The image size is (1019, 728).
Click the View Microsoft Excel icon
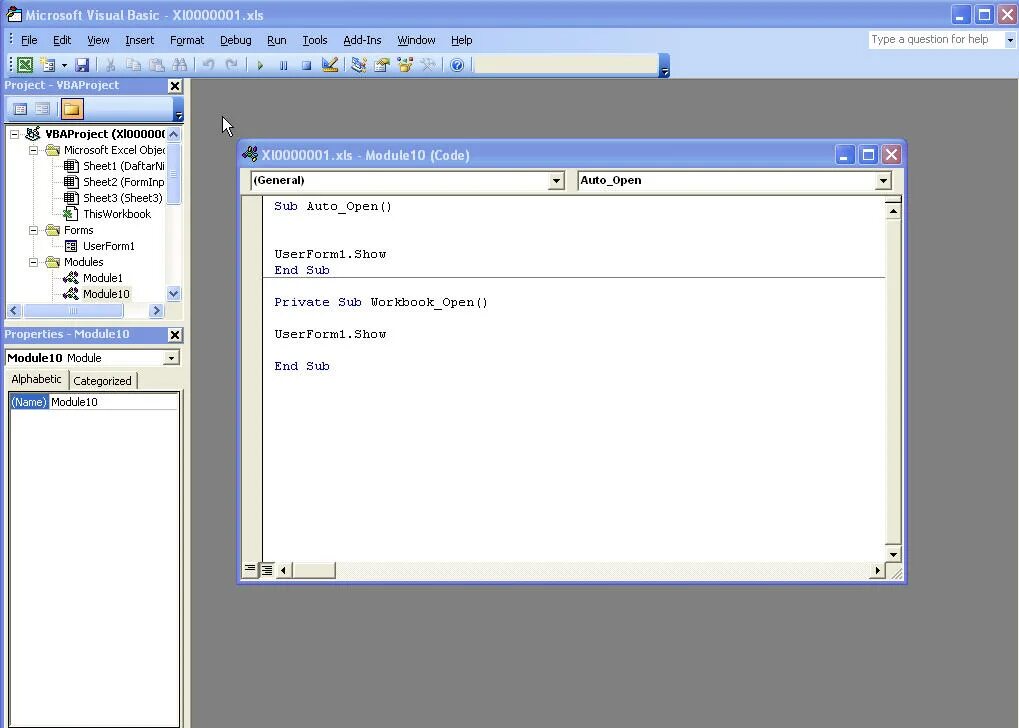25,64
